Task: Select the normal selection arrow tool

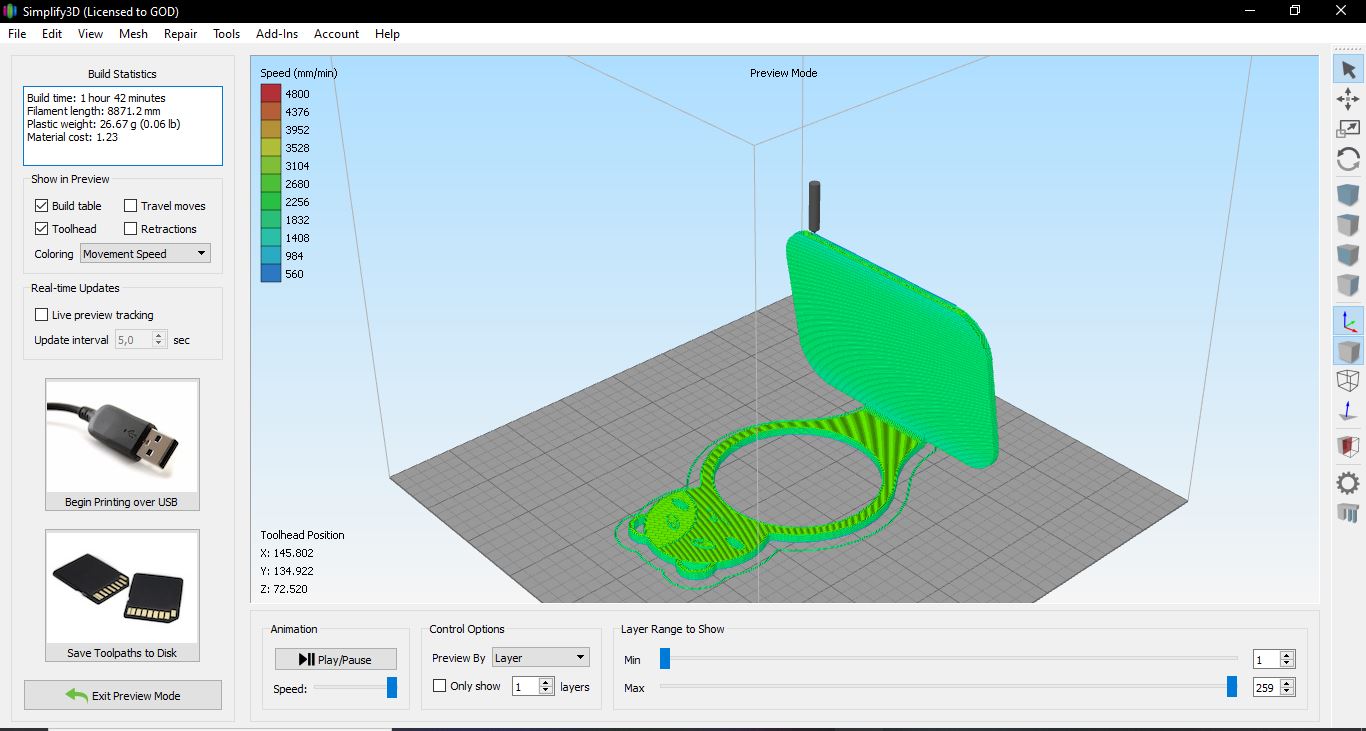Action: click(1348, 69)
